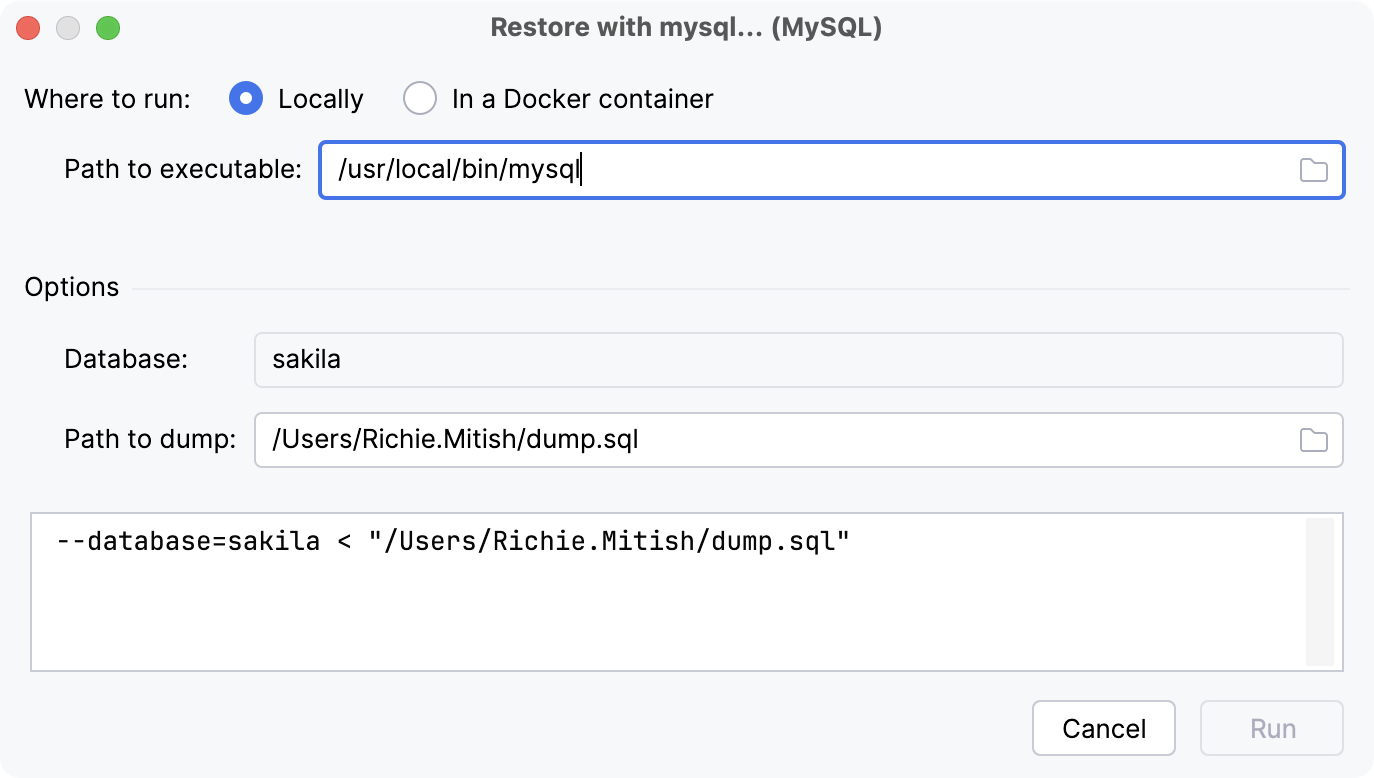Click the Run button
Image resolution: width=1374 pixels, height=778 pixels.
1271,728
